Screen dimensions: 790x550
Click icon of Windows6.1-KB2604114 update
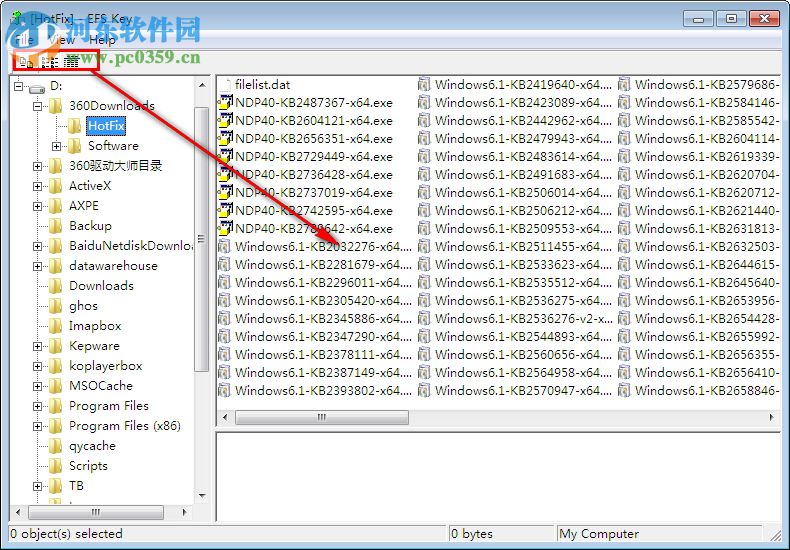click(x=624, y=139)
